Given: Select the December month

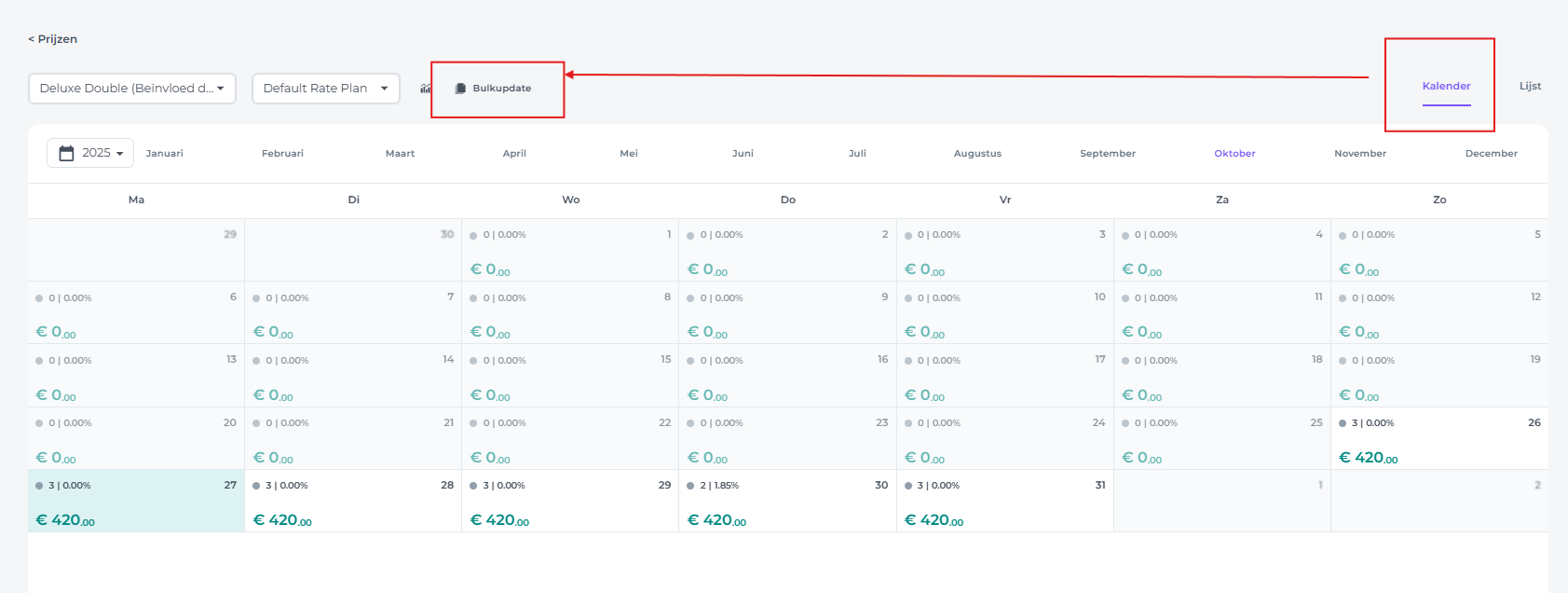Looking at the screenshot, I should pyautogui.click(x=1491, y=154).
